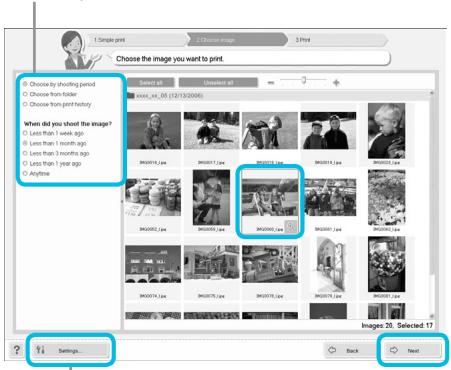Click the 'Choose the image you want to print' message
This screenshot has width=451, height=370.
(170, 59)
